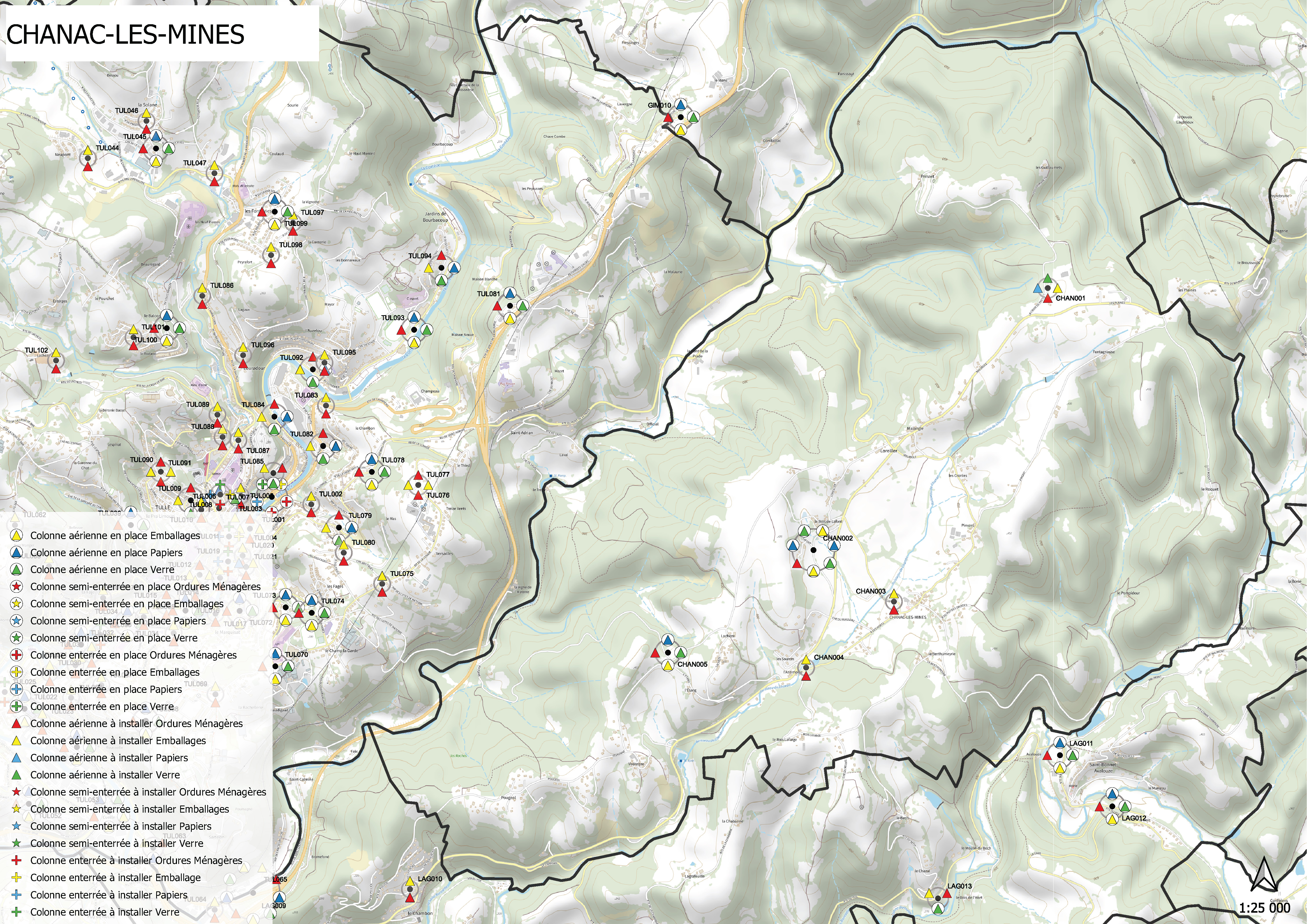
Task: Click the blue triangle at GIM010 cluster
Action: click(680, 105)
